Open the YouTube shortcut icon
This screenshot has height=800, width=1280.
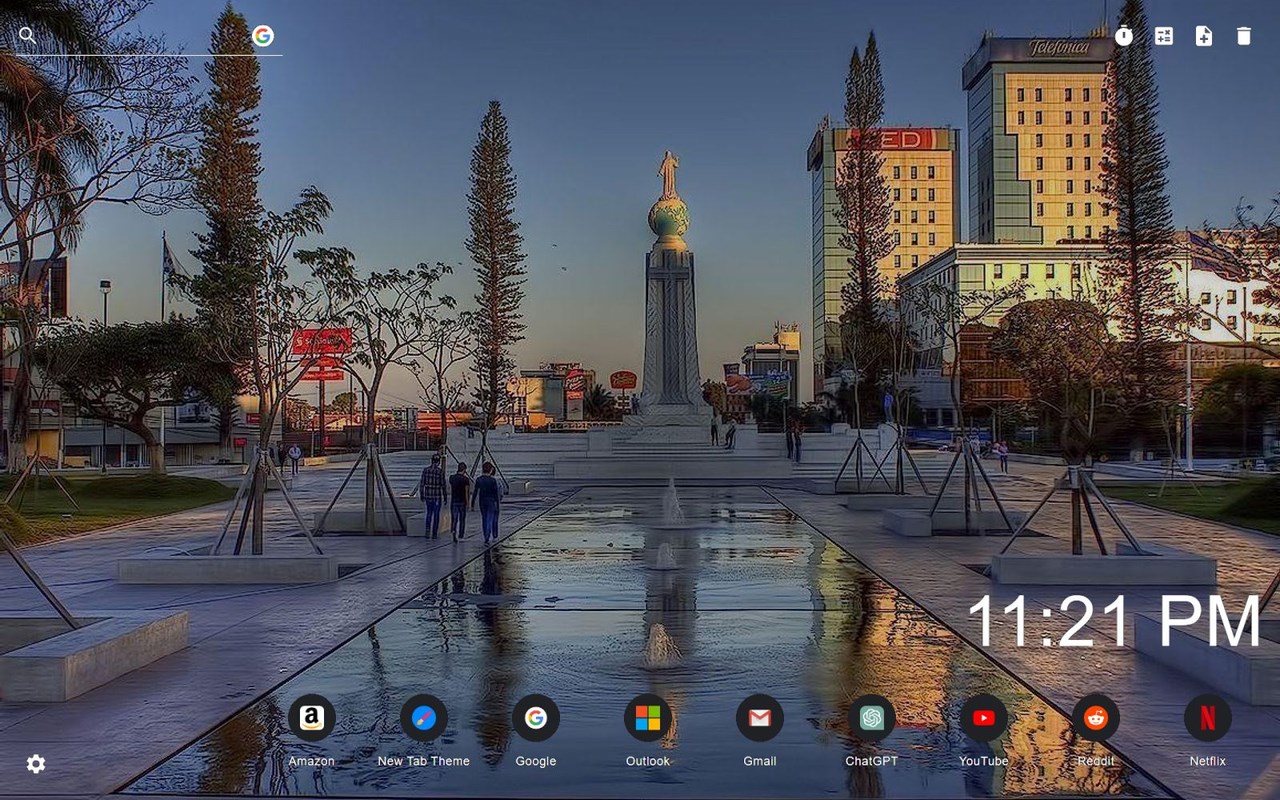tap(984, 718)
